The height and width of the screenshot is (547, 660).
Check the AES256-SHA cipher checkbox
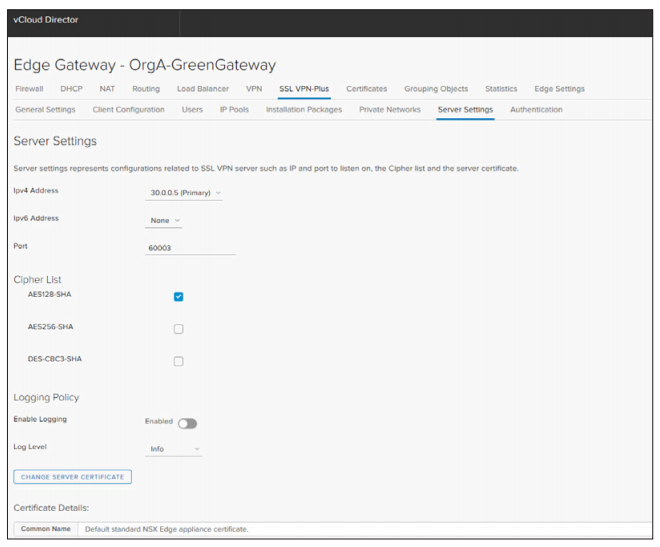[x=178, y=329]
